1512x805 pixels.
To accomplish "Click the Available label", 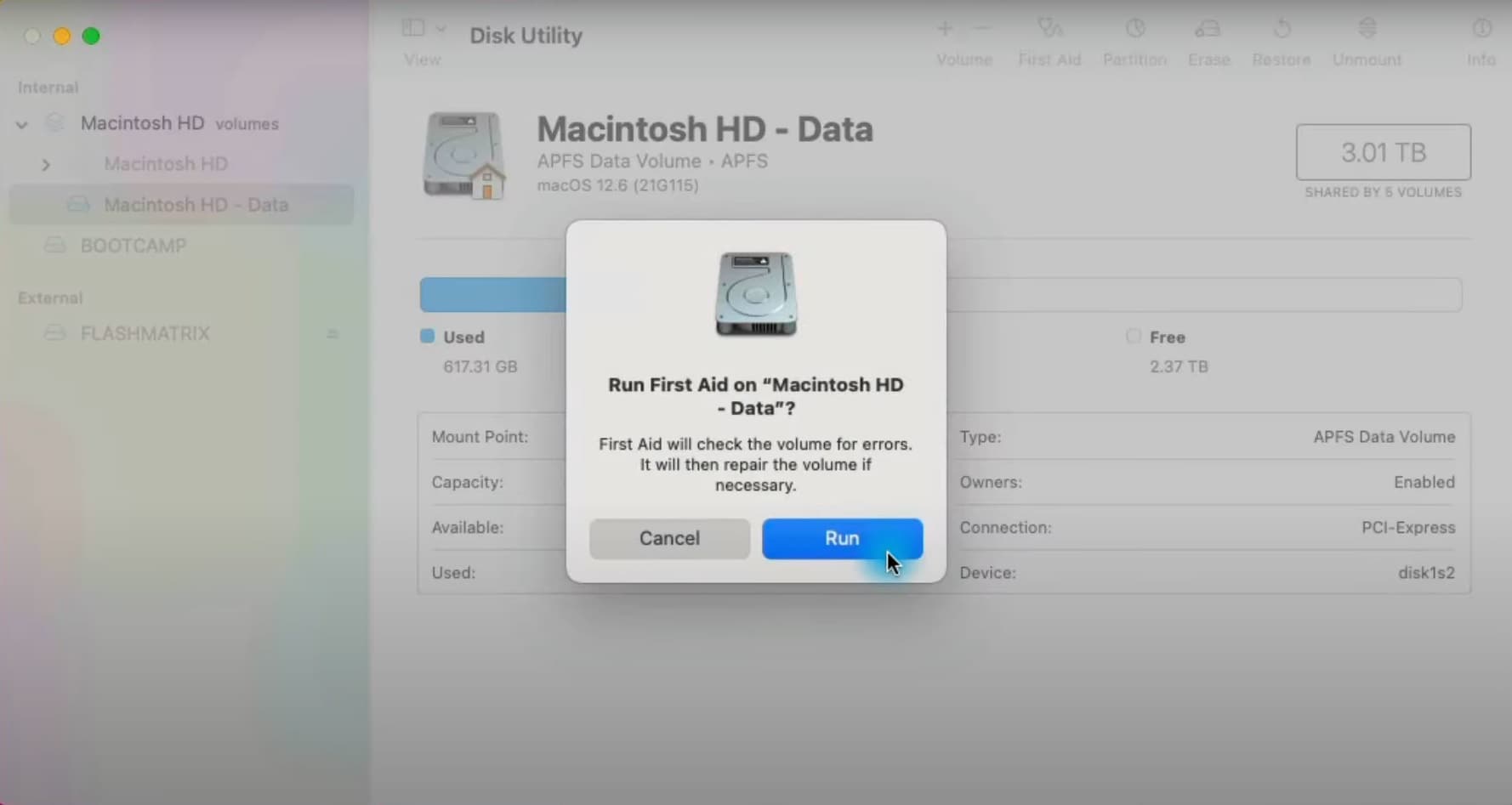I will coord(467,528).
